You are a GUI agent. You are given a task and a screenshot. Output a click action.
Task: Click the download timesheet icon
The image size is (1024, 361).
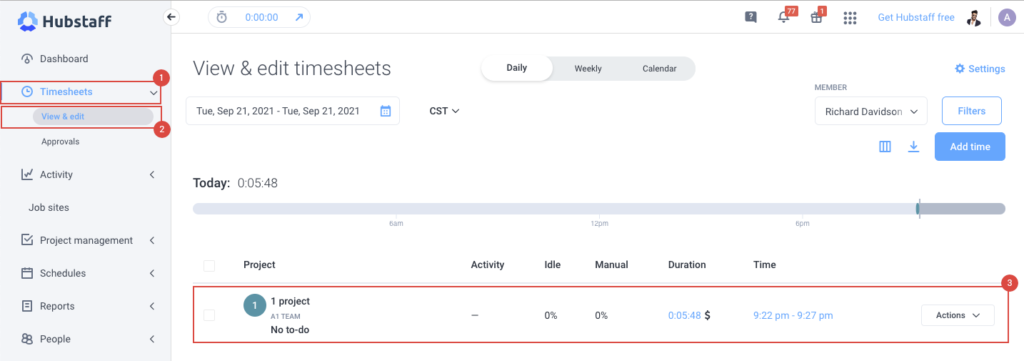pyautogui.click(x=914, y=147)
